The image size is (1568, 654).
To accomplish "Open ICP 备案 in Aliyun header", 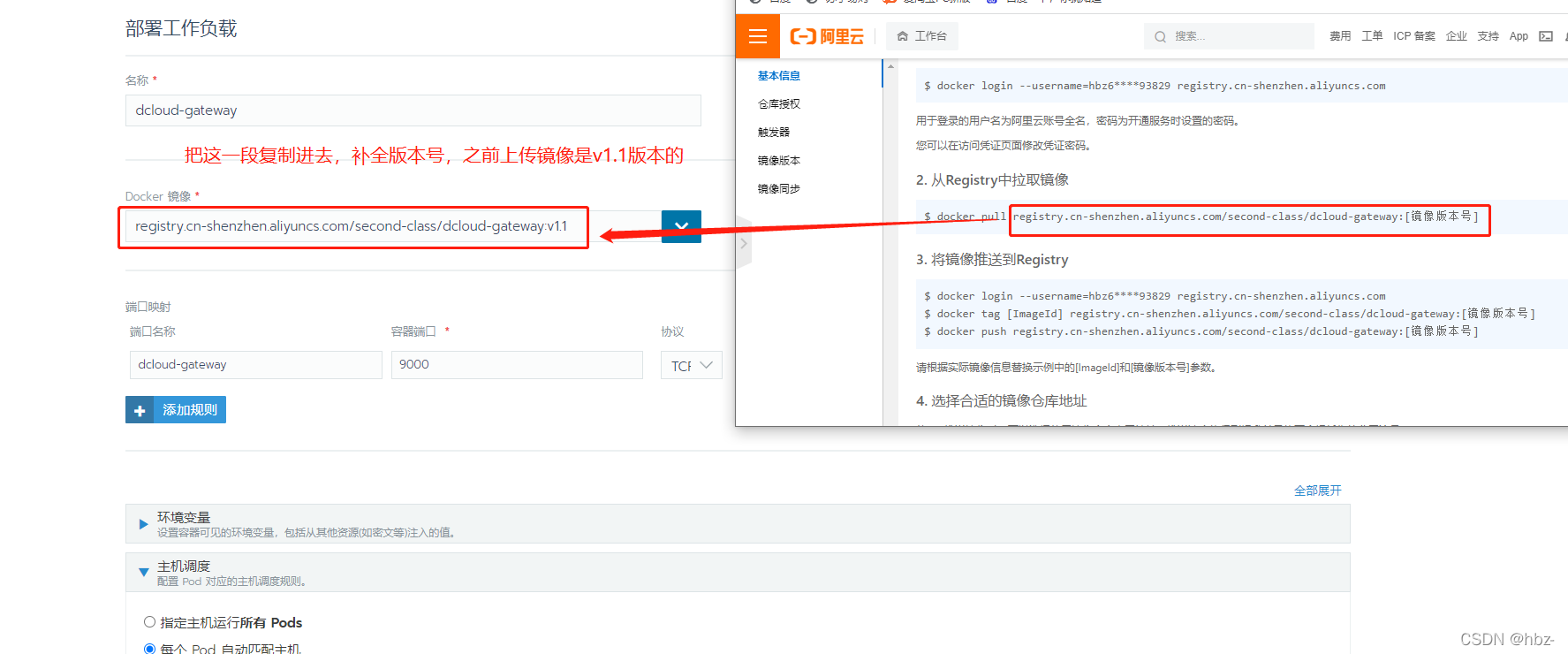I will [1414, 36].
